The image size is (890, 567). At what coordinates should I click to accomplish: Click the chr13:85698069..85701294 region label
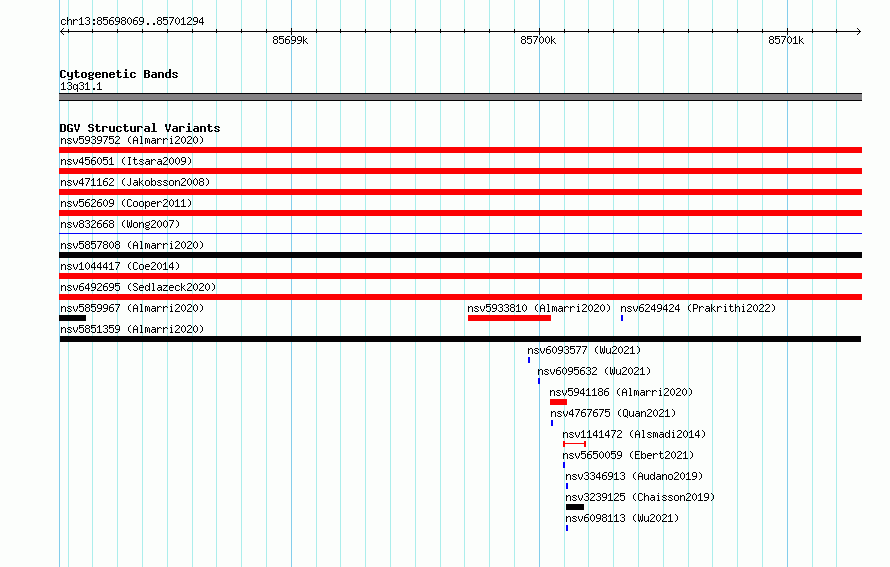(x=132, y=21)
